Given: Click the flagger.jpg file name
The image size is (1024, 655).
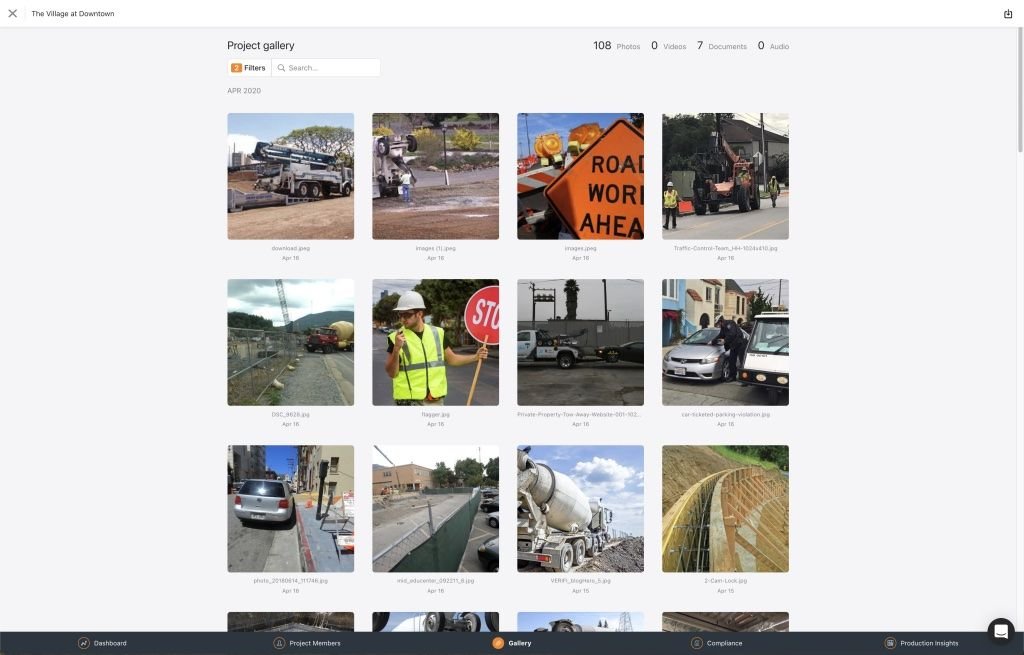Looking at the screenshot, I should (x=436, y=414).
